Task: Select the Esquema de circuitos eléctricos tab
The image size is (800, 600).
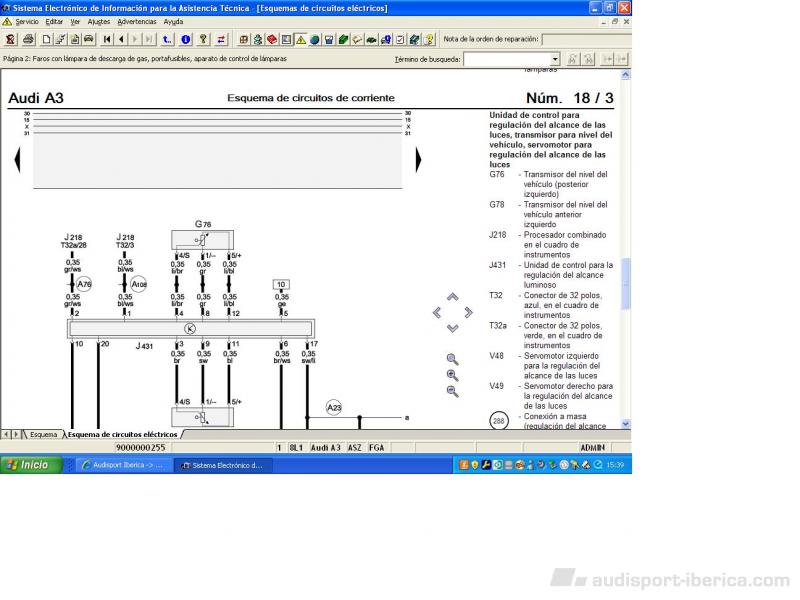Action: click(x=122, y=435)
